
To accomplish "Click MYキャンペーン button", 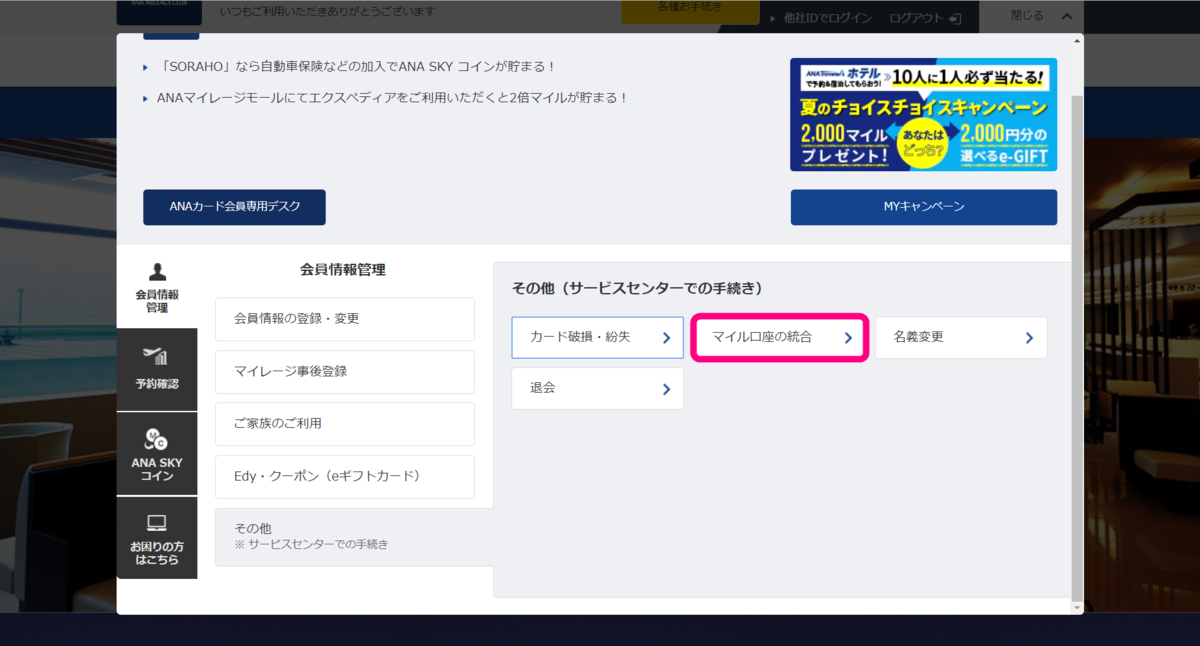I will pos(924,207).
